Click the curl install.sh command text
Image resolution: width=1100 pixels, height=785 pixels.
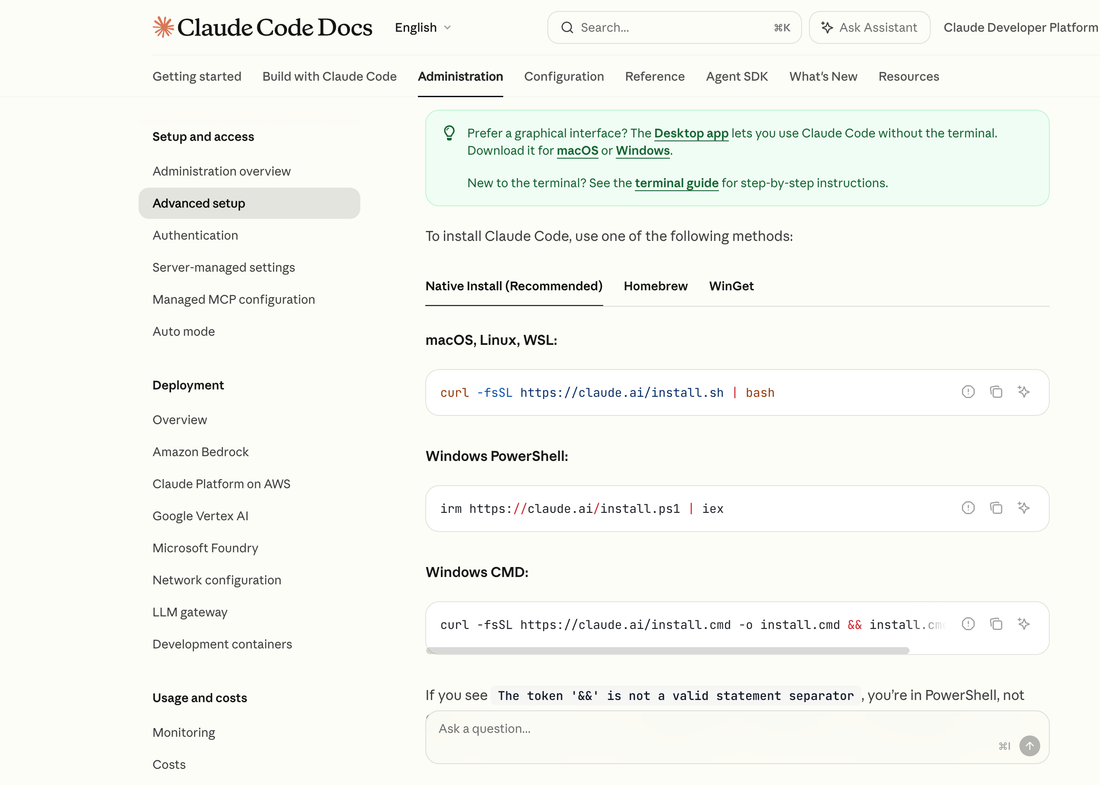tap(608, 393)
